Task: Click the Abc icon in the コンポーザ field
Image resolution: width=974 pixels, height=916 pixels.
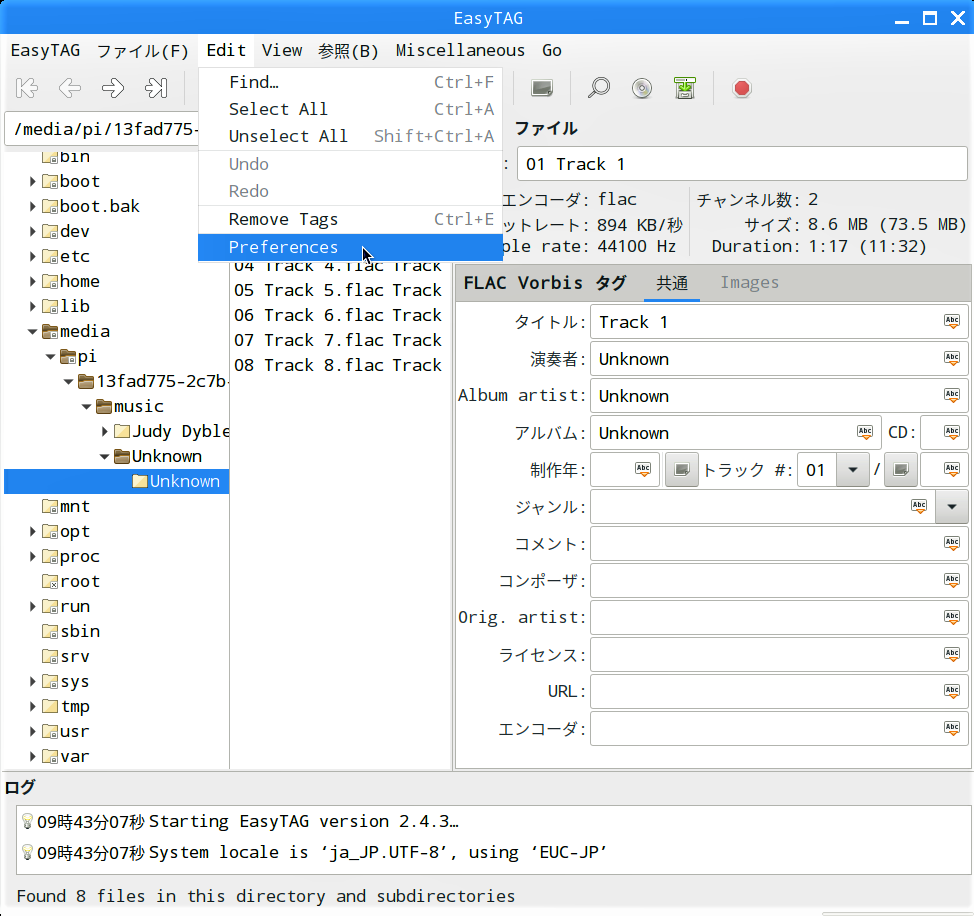Action: click(952, 580)
